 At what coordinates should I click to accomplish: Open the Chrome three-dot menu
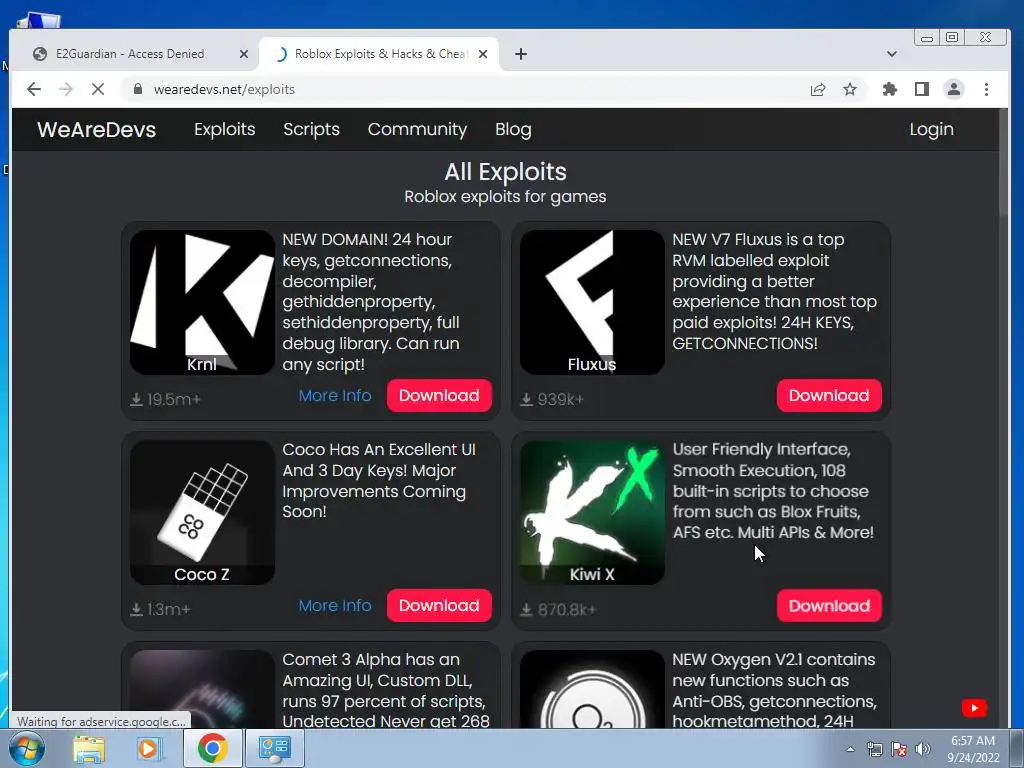tap(986, 89)
